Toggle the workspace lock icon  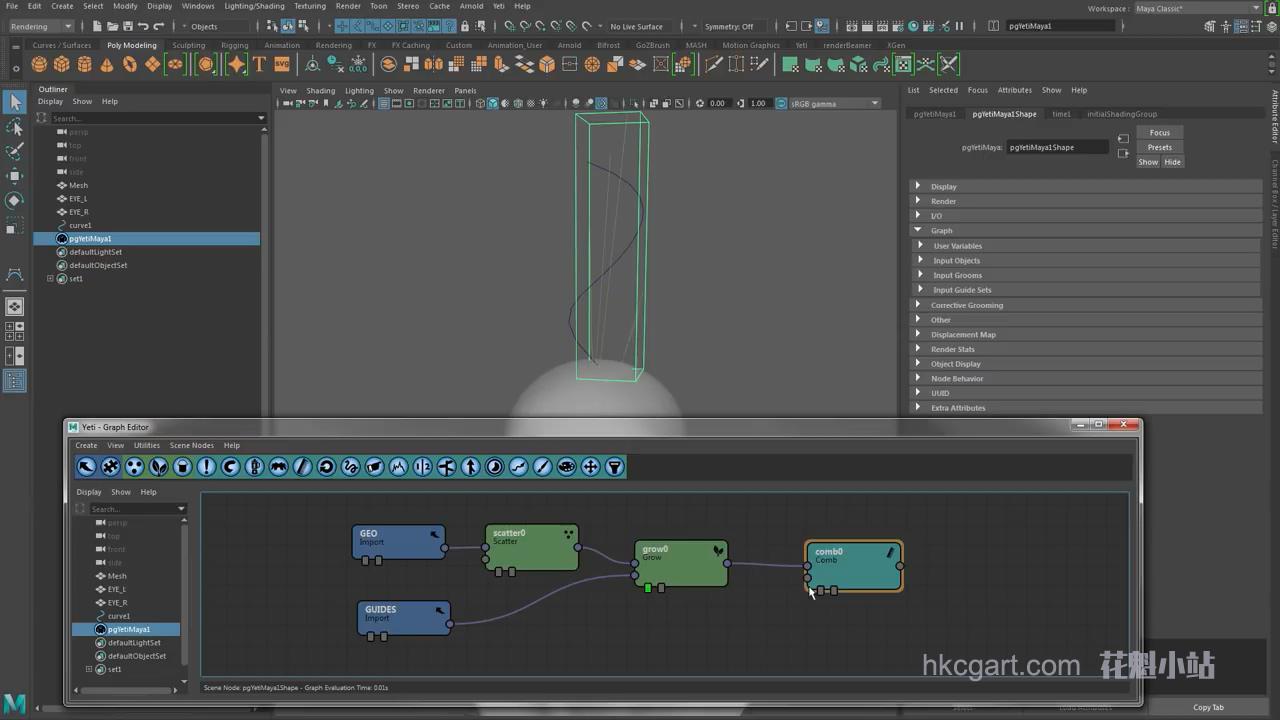click(1271, 8)
